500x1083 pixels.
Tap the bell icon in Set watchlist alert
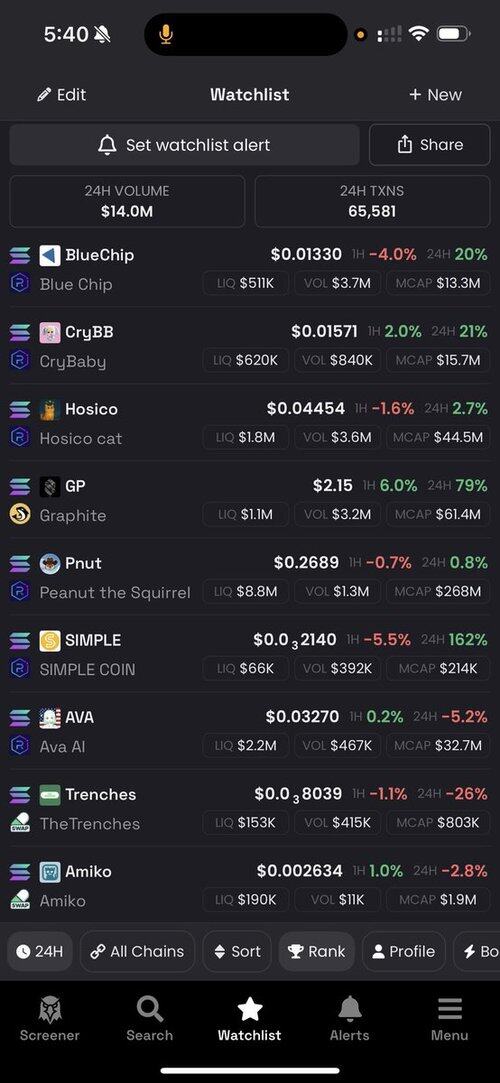point(107,145)
